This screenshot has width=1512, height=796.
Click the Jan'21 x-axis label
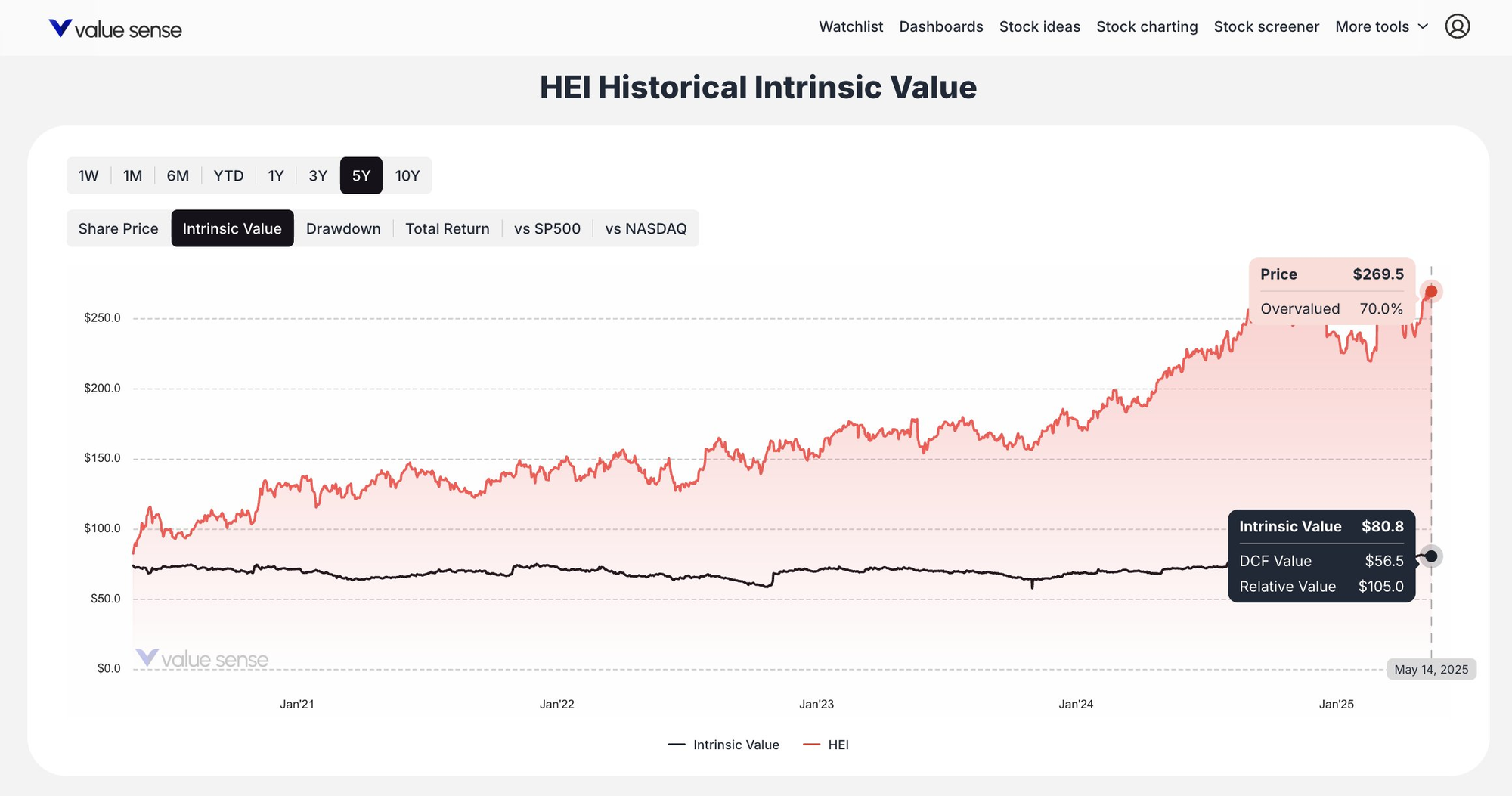click(297, 704)
